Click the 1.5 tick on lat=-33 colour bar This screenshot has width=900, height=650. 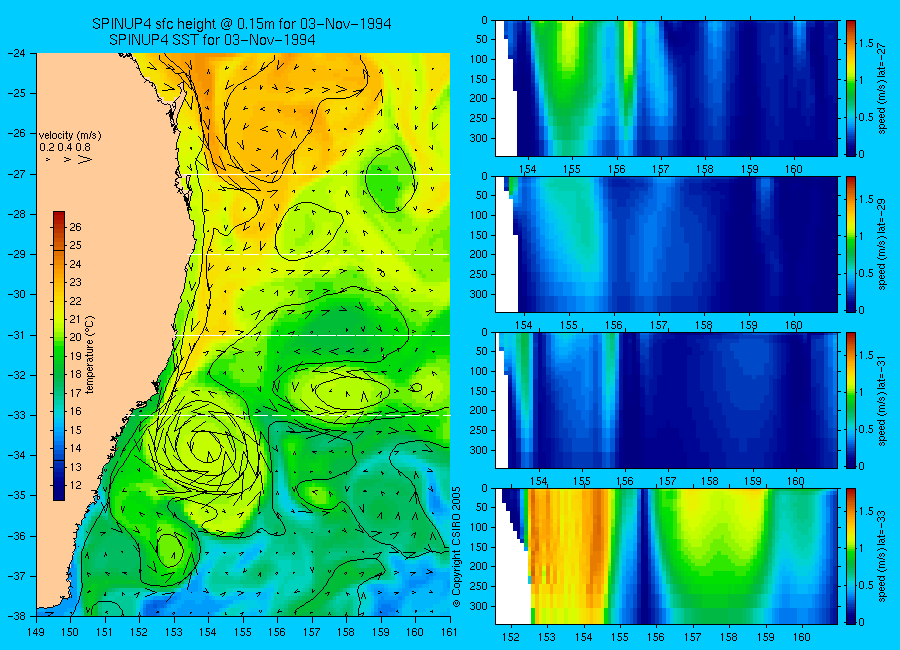pyautogui.click(x=866, y=511)
